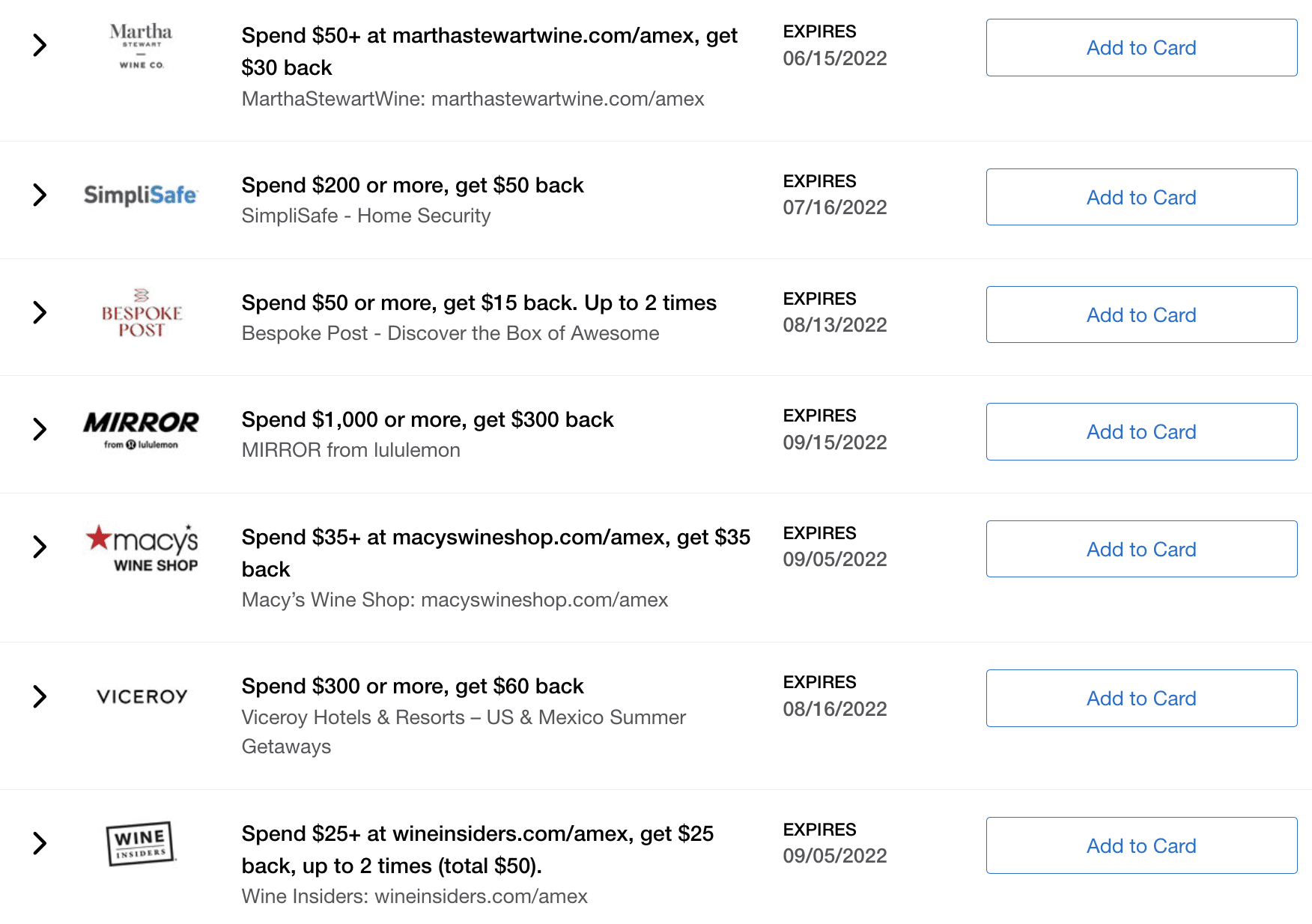Expand the SimpliSafe offer chevron
1312x924 pixels.
click(40, 195)
